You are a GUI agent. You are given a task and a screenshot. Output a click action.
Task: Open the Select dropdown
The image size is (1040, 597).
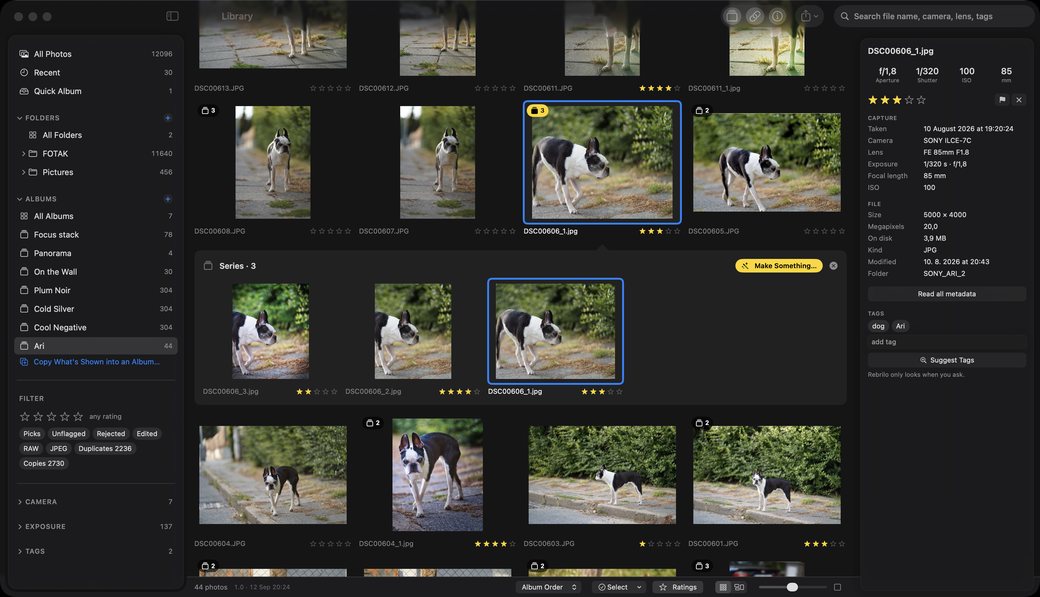coord(619,587)
